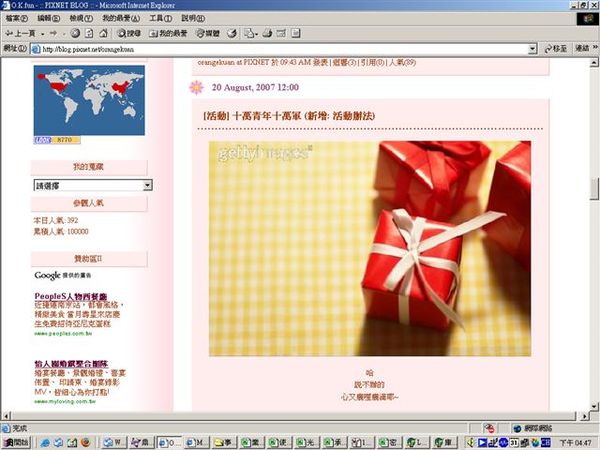Image resolution: width=600 pixels, height=450 pixels.
Task: Click the Discuss toolbar icon
Action: pos(296,34)
